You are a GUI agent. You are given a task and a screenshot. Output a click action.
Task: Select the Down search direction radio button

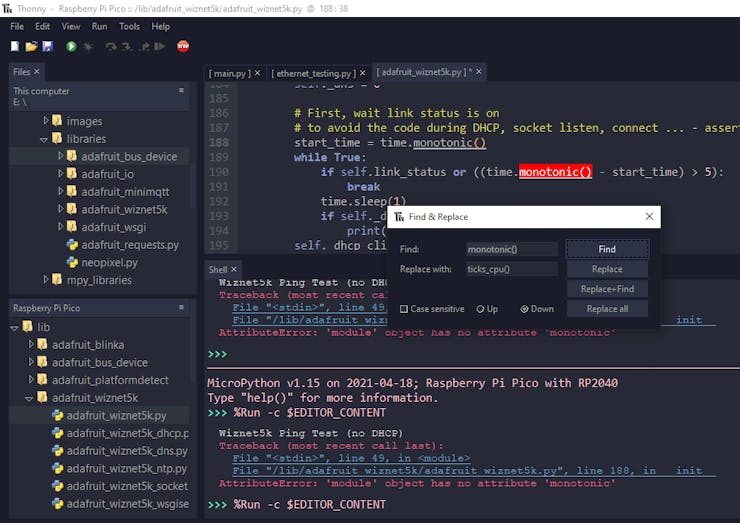[x=525, y=309]
